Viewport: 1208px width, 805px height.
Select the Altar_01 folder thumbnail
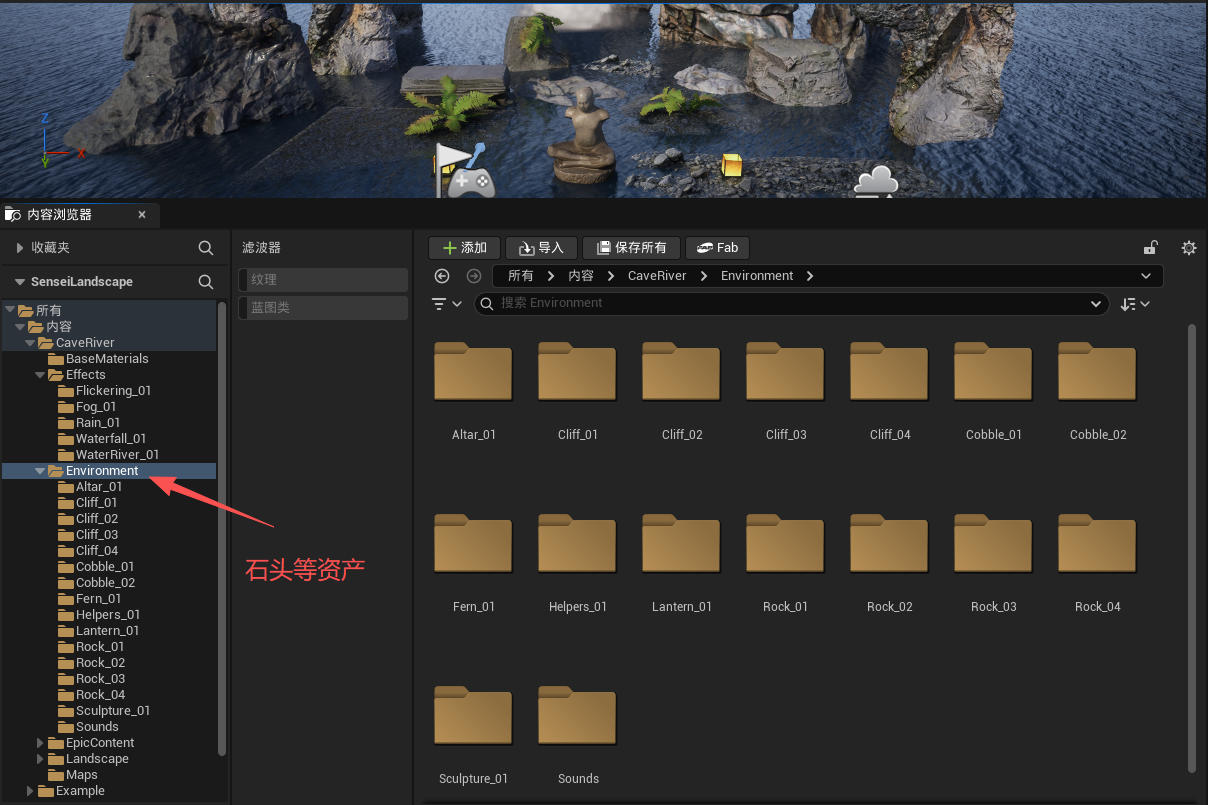click(474, 372)
